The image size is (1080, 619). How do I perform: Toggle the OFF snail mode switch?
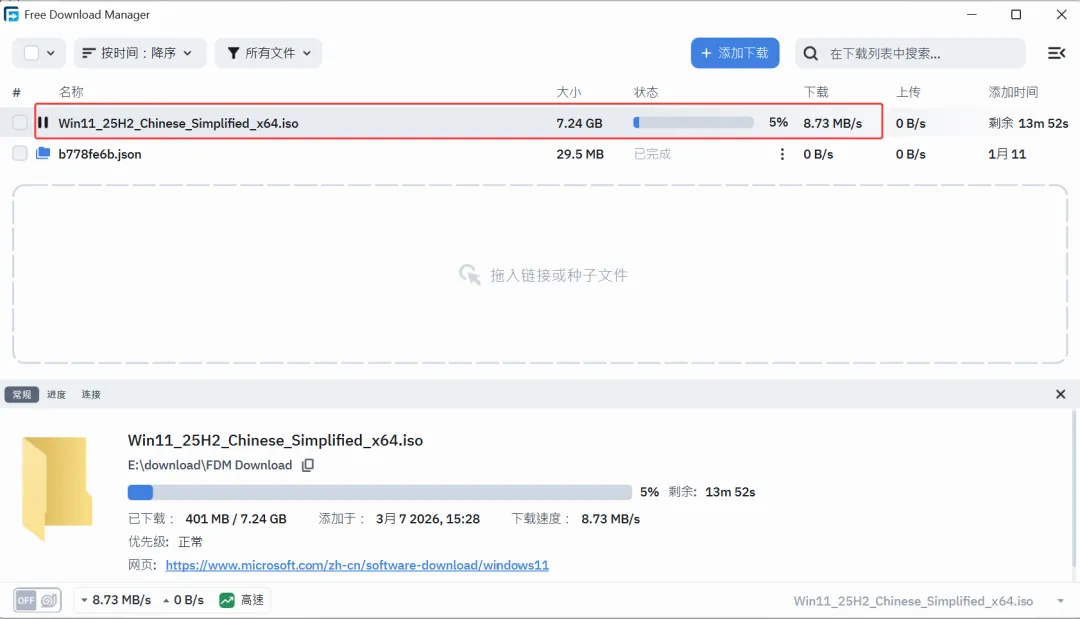[x=37, y=600]
